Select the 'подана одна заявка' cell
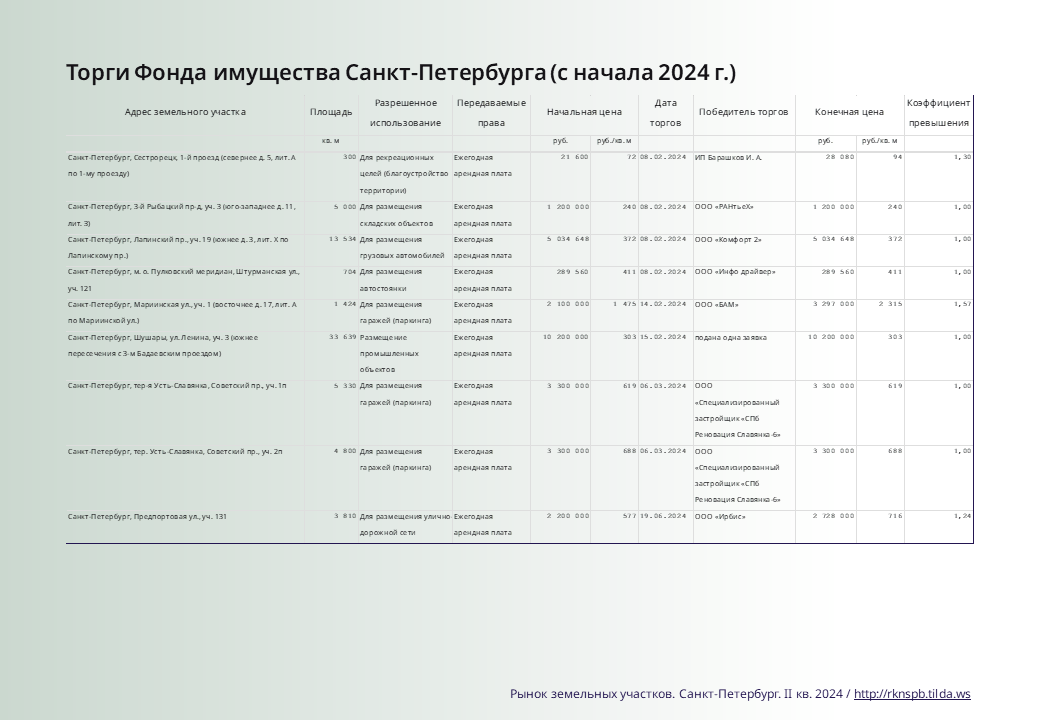Screen dimensions: 1040x720 click(x=731, y=337)
